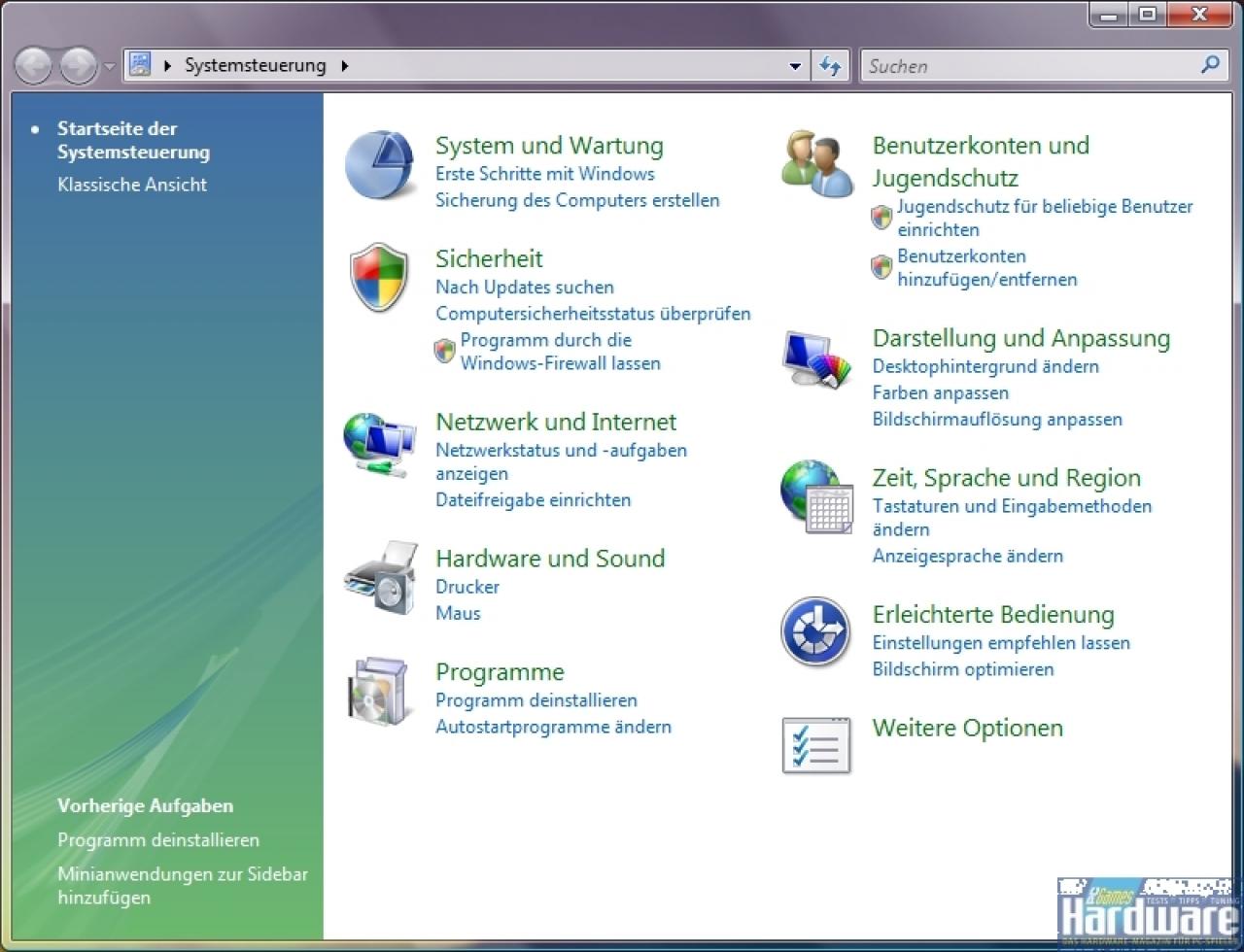Switch to Klassische Ansicht
This screenshot has height=952, width=1244.
coord(132,185)
